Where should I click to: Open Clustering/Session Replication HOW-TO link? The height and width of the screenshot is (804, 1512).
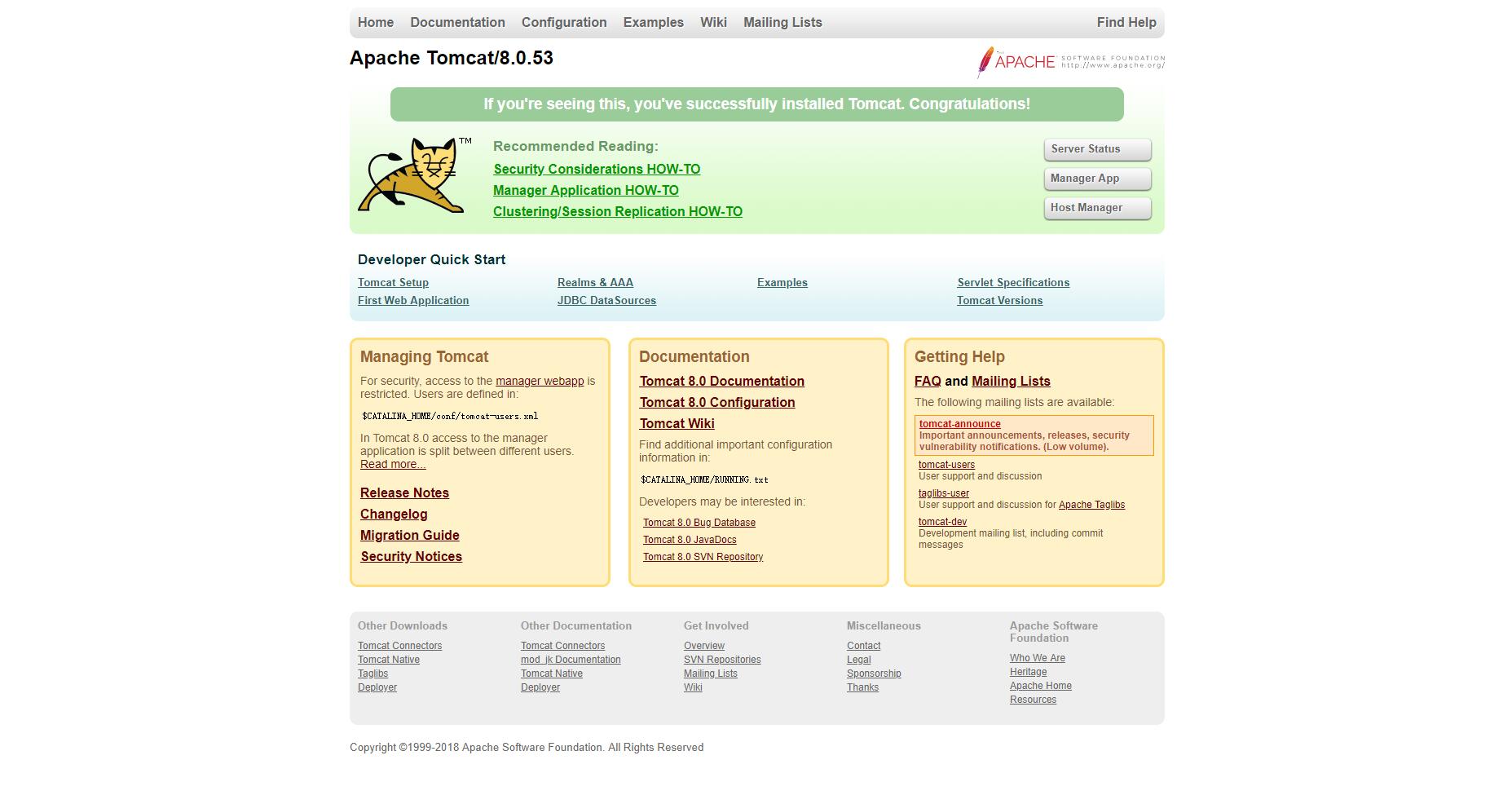click(x=618, y=212)
